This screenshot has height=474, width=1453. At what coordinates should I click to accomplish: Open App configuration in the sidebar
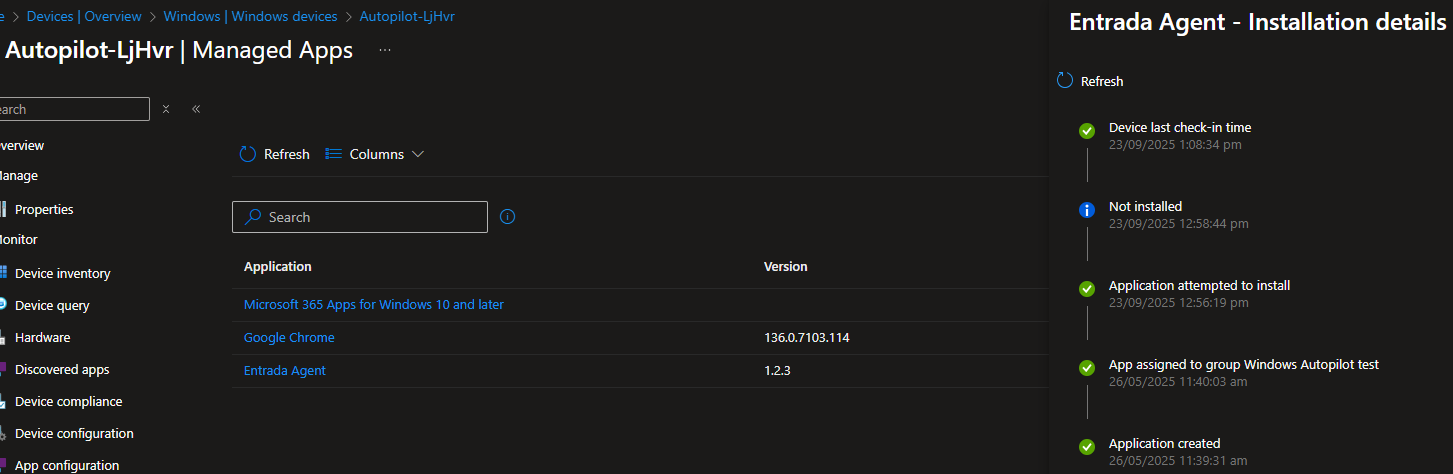click(67, 465)
